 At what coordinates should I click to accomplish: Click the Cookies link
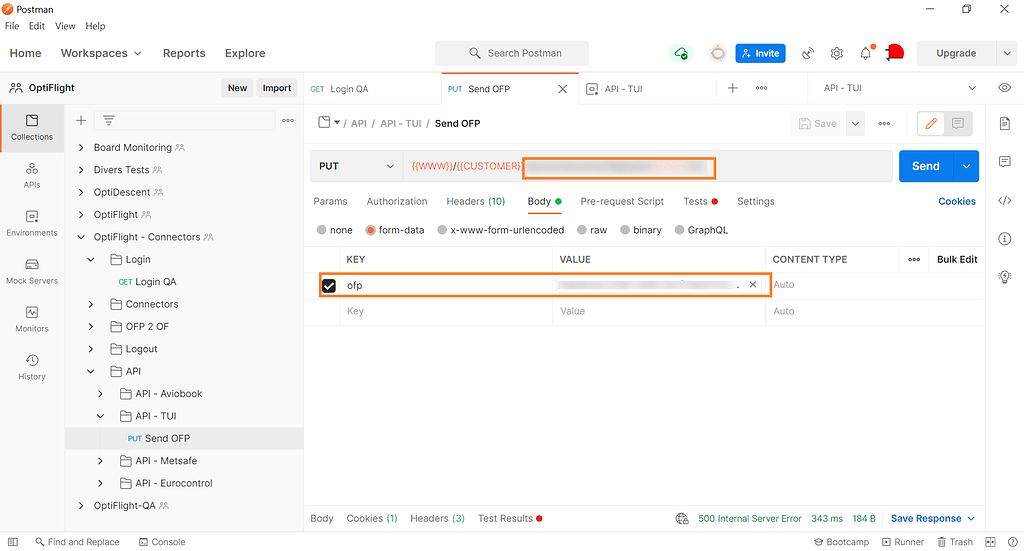[x=956, y=201]
